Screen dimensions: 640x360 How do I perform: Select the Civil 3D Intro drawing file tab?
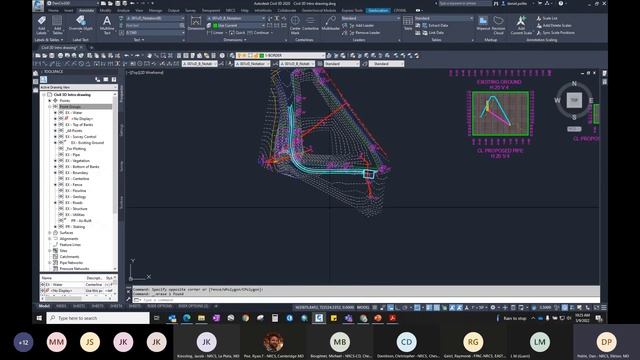[59, 48]
